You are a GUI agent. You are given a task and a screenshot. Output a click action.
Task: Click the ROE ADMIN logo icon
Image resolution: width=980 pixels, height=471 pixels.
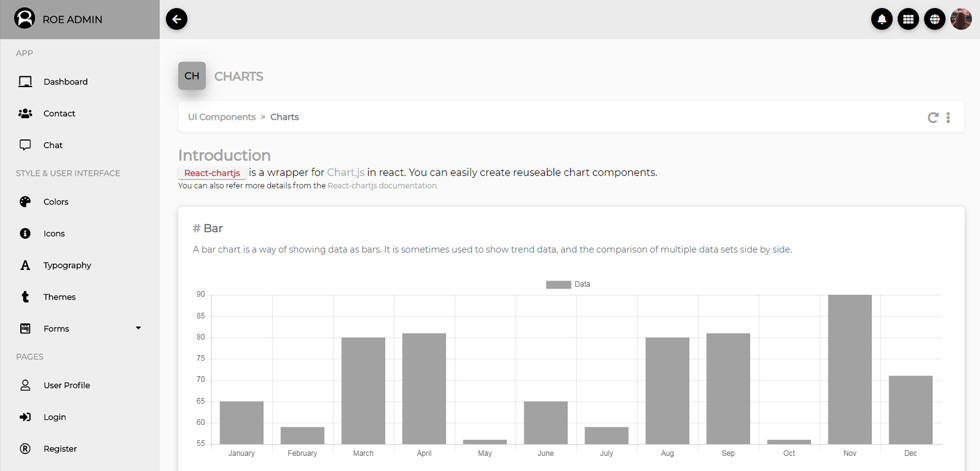click(x=24, y=18)
